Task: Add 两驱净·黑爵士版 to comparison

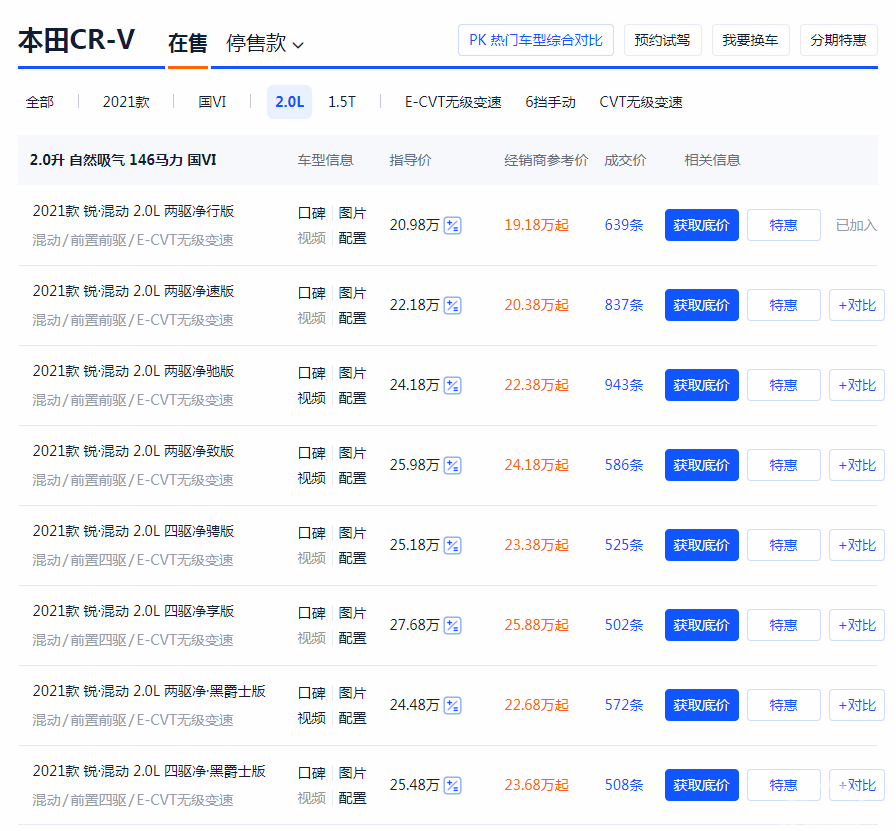Action: click(857, 705)
